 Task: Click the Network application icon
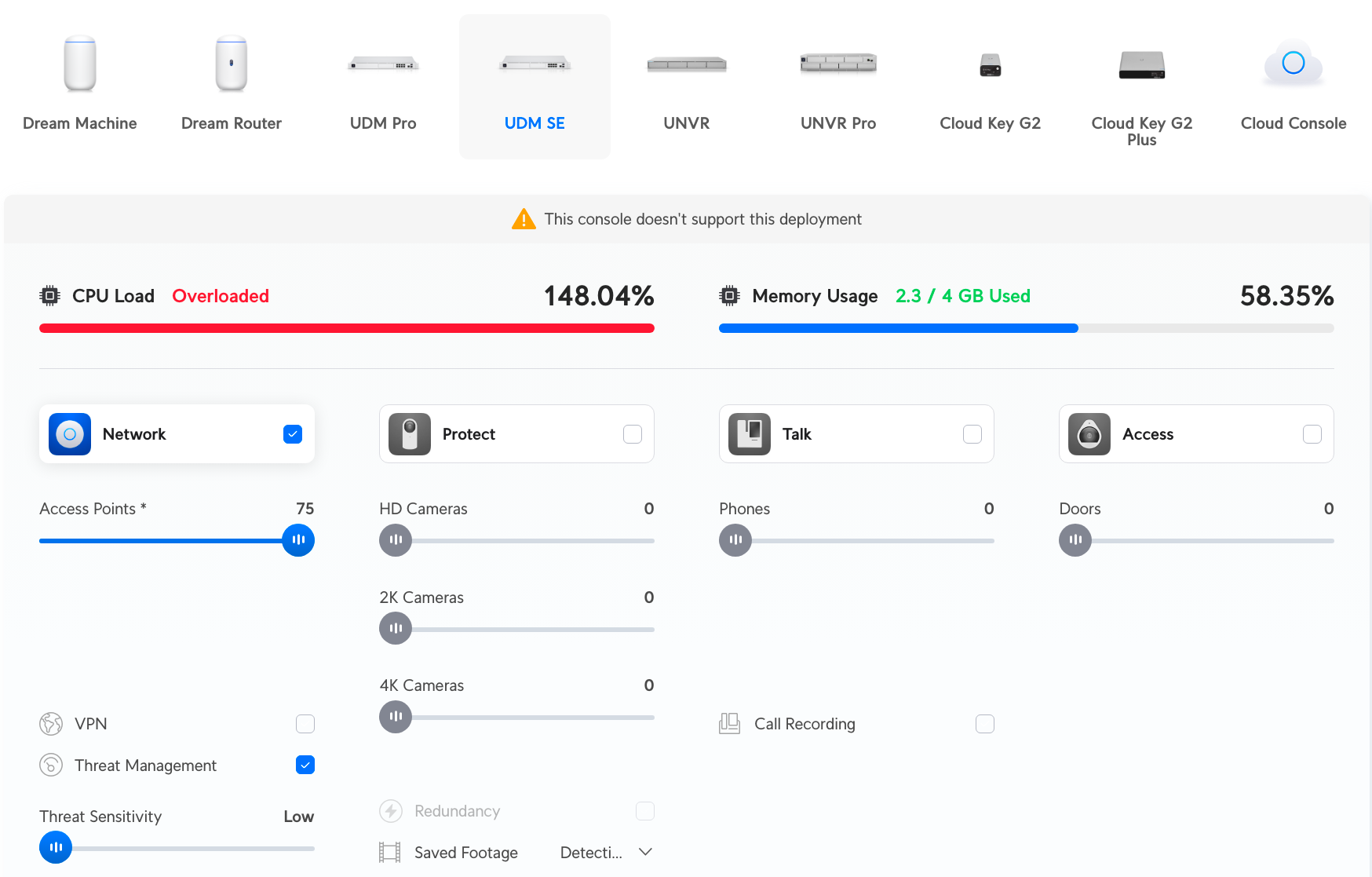click(70, 434)
